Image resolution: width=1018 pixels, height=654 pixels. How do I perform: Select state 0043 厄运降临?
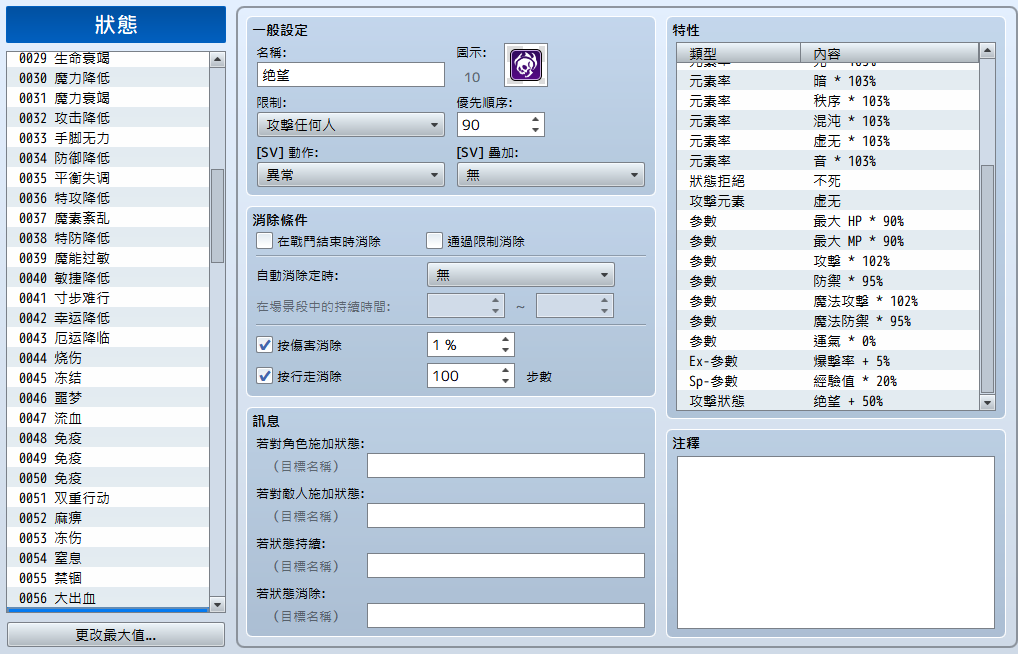[108, 338]
